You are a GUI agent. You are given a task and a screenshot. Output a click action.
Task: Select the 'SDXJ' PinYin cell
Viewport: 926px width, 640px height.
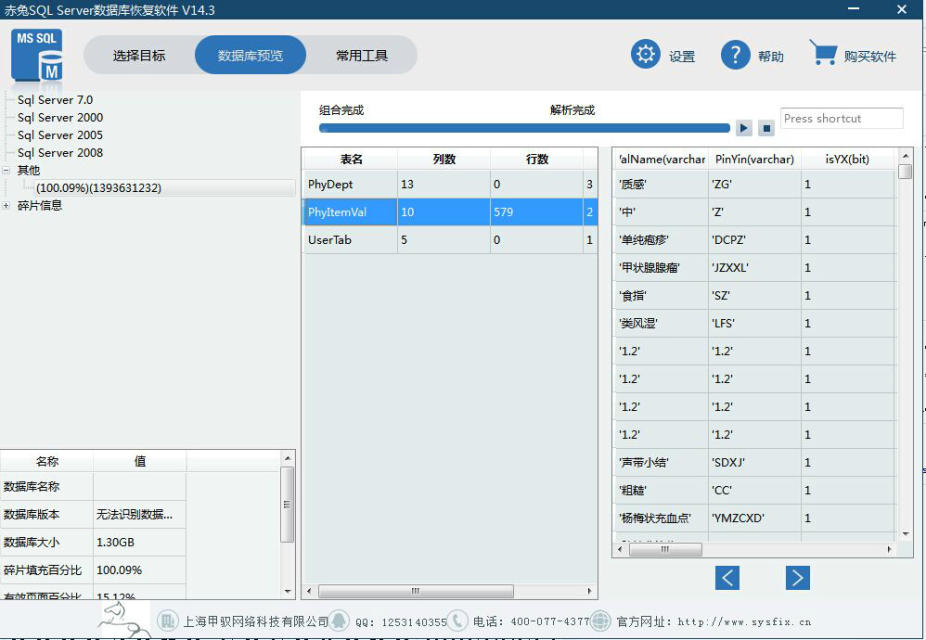click(755, 462)
